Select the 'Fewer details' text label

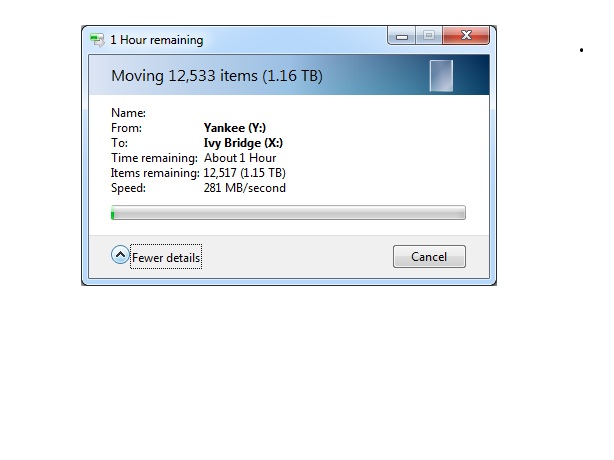coord(166,257)
